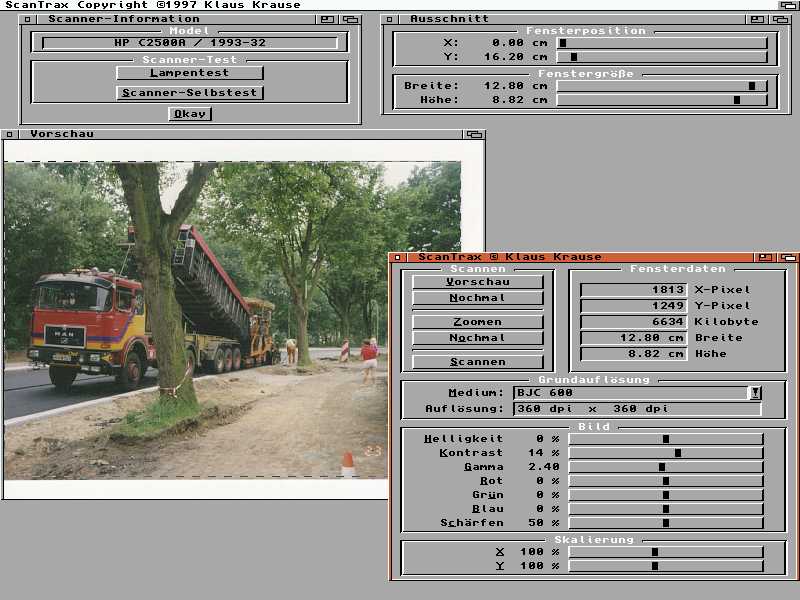Close gadget of the Vorschau window
This screenshot has width=800, height=600.
click(9, 134)
